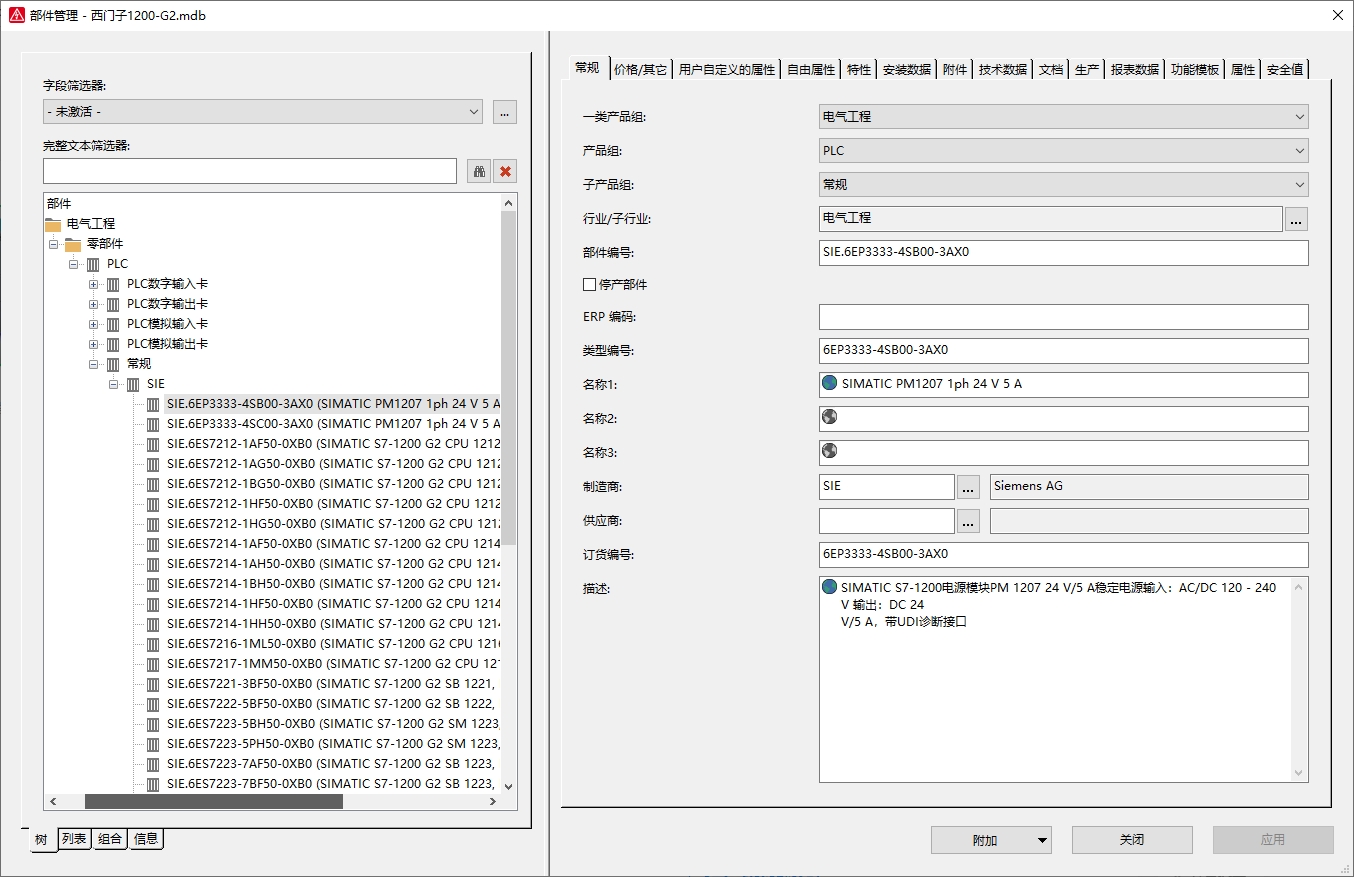This screenshot has width=1354, height=877.
Task: Click the 电气工程 folder icon in tree
Action: (53, 224)
